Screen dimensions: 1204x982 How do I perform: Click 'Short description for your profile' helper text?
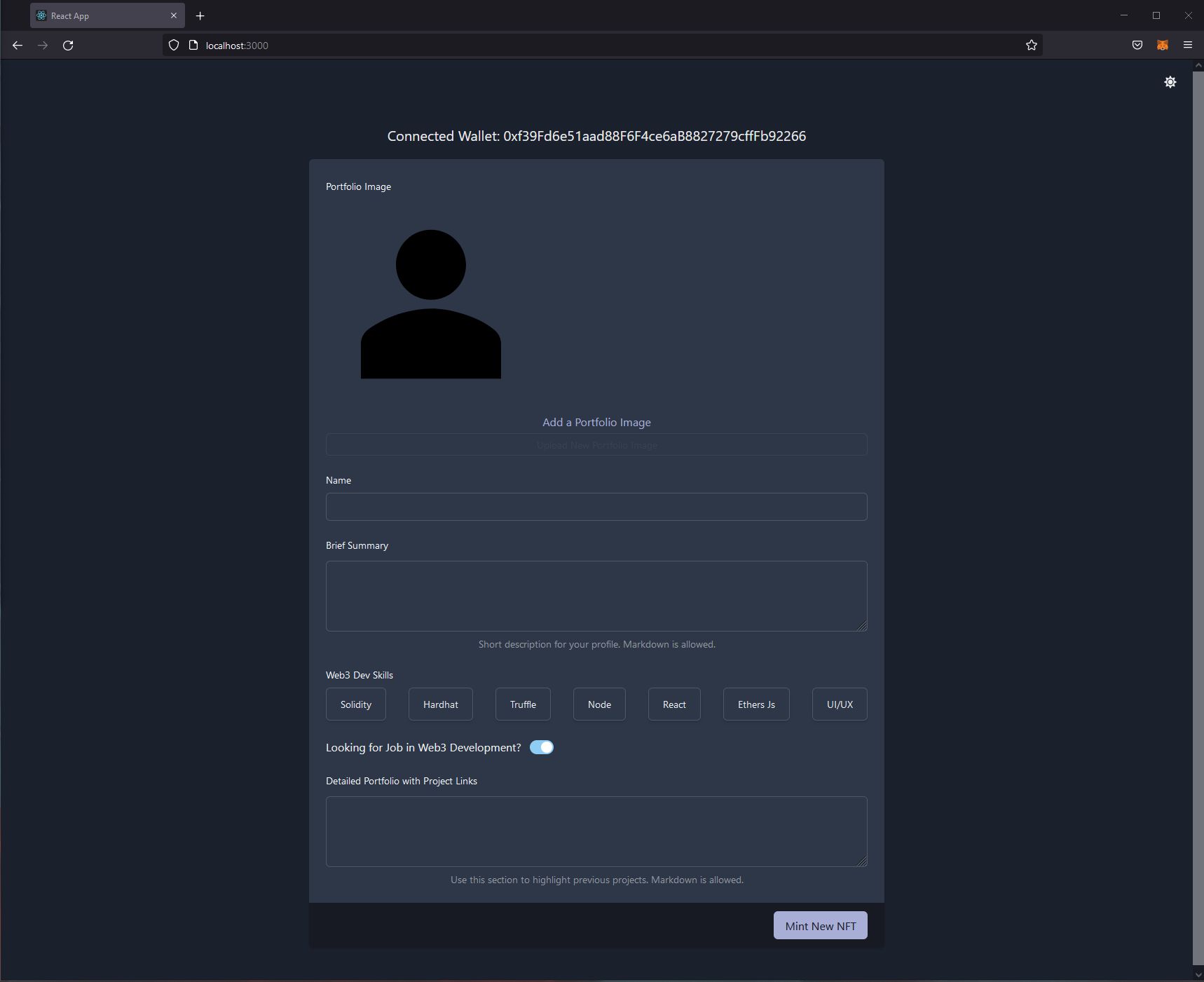pos(596,644)
